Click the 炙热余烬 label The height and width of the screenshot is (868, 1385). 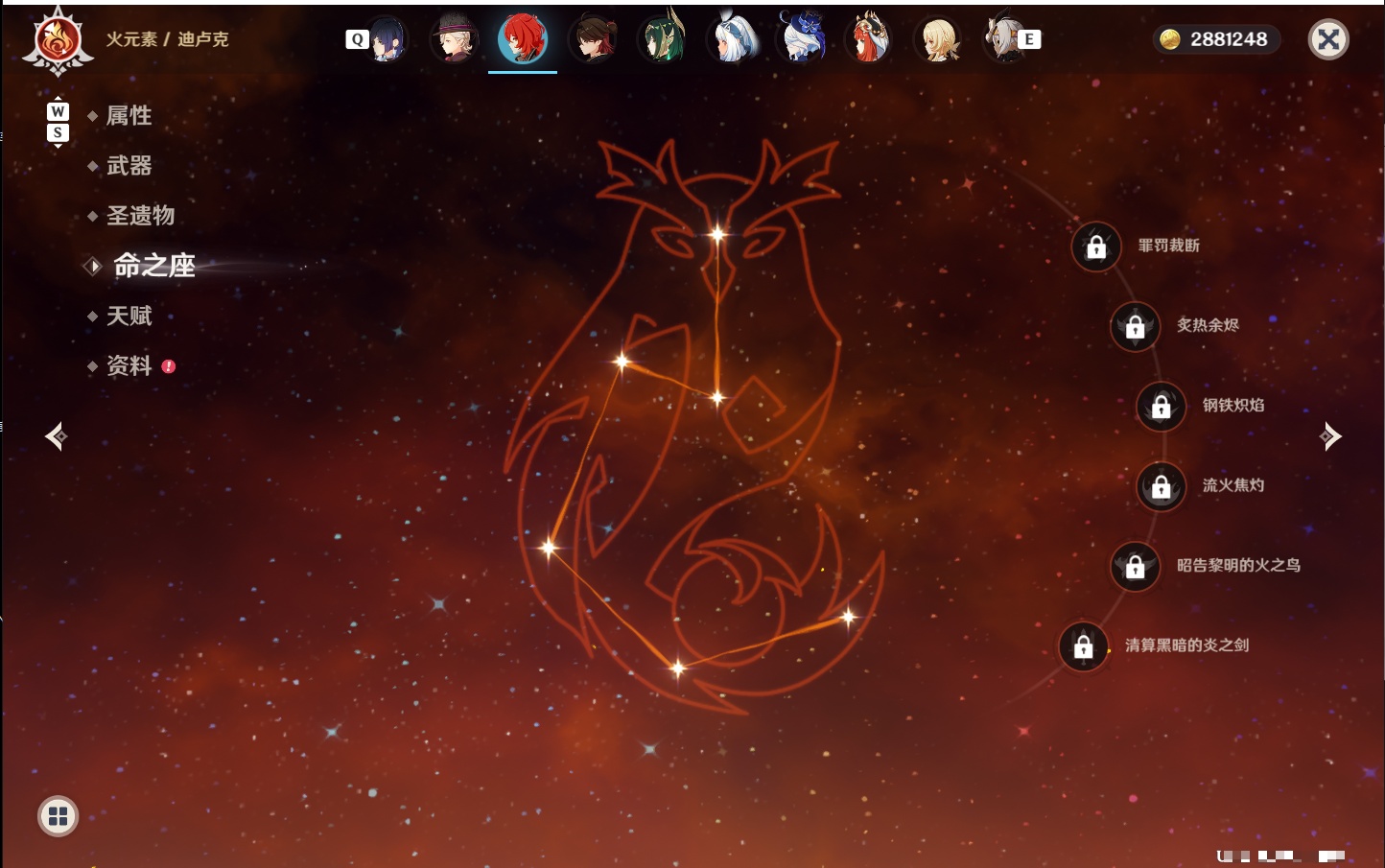(x=1208, y=325)
